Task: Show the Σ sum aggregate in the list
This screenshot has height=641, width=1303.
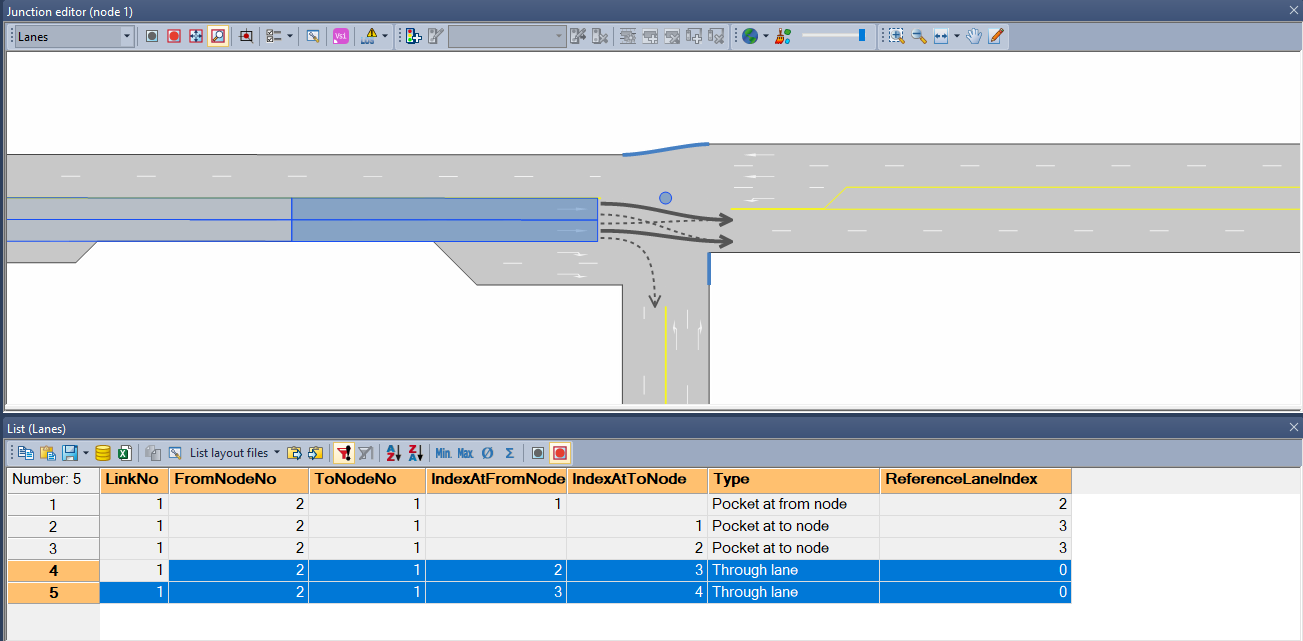Action: point(509,452)
